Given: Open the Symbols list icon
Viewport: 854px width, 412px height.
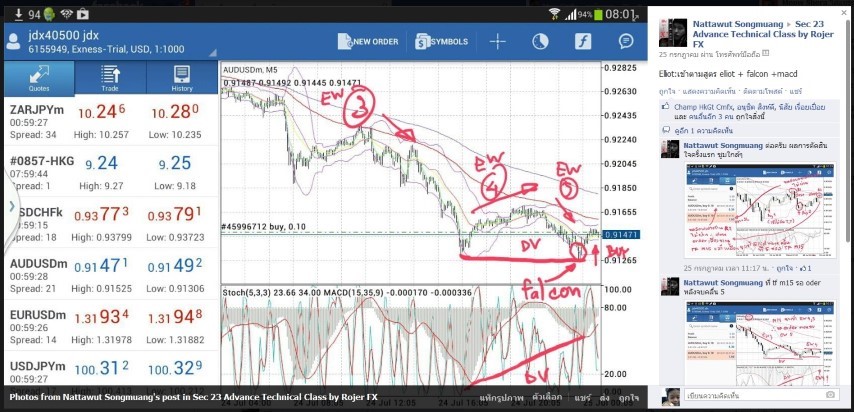Looking at the screenshot, I should 423,41.
